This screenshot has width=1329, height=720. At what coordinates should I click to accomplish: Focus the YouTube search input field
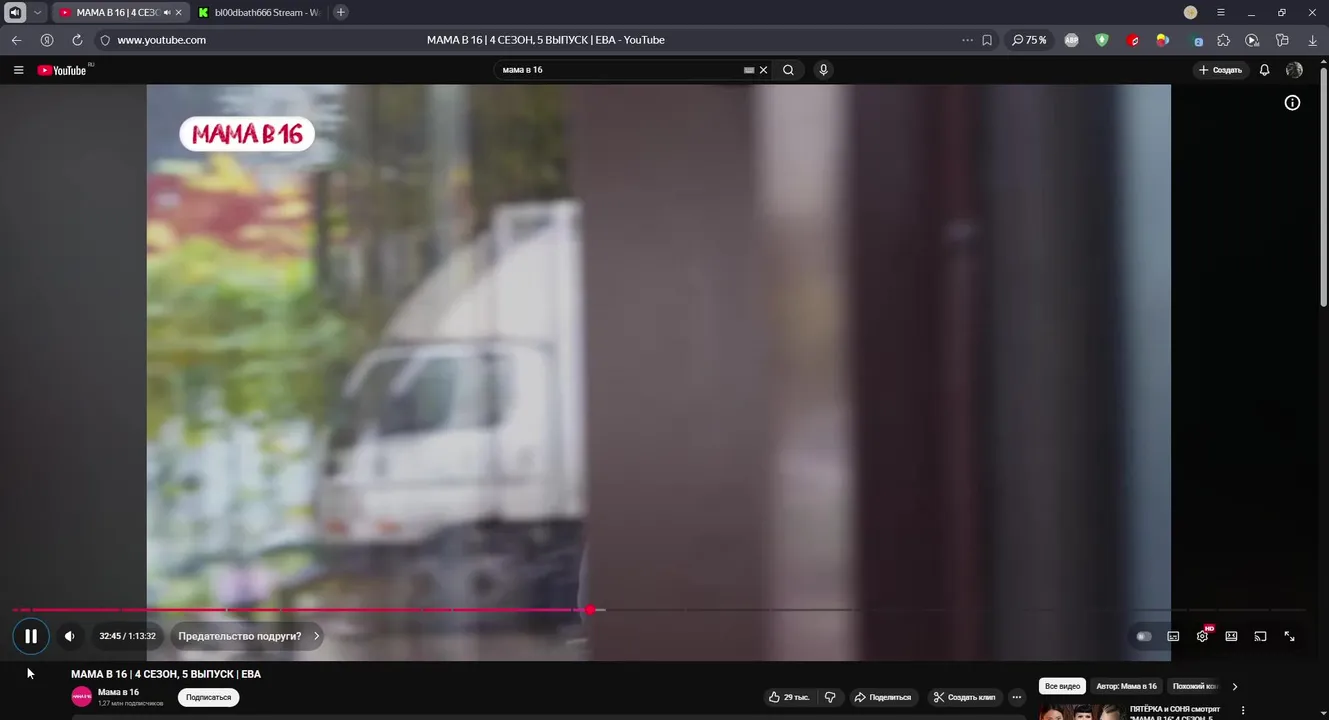pos(620,70)
